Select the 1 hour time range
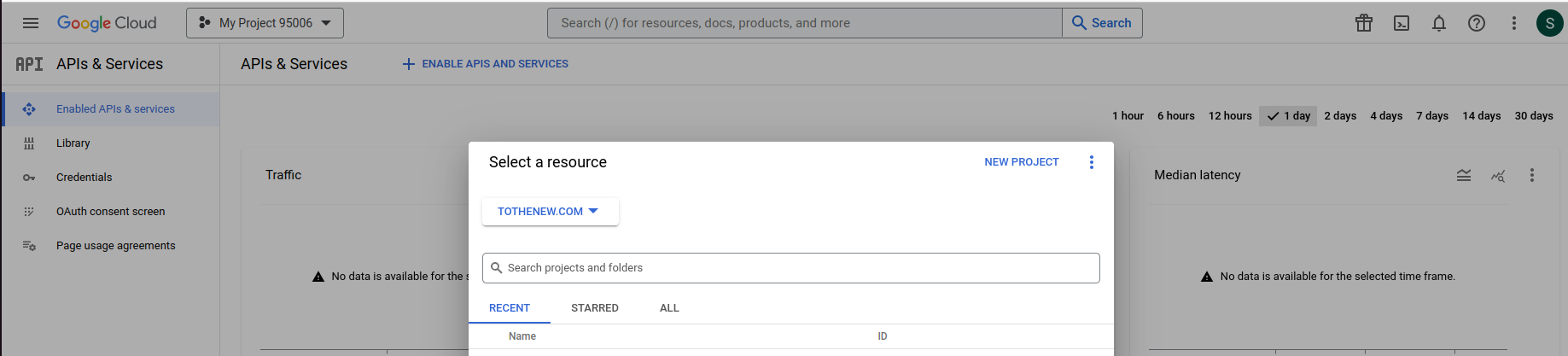1568x356 pixels. point(1128,116)
